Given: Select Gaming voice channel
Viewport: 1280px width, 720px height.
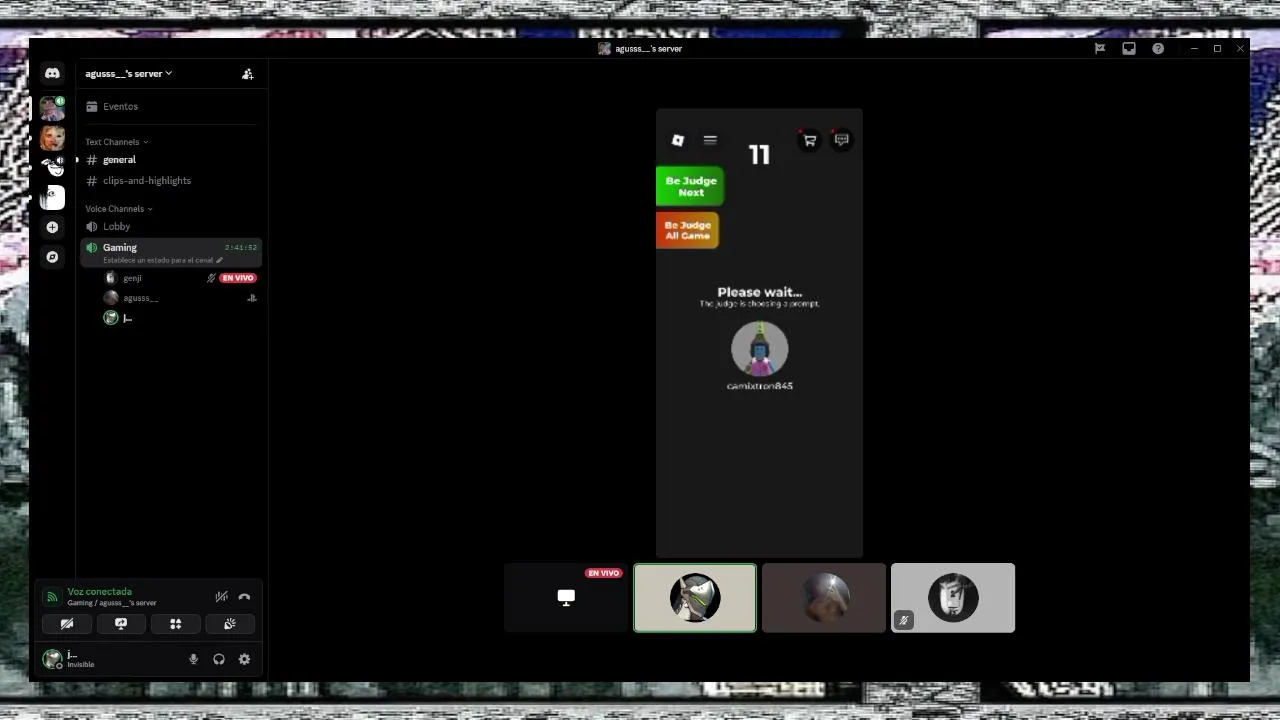Looking at the screenshot, I should click(170, 252).
